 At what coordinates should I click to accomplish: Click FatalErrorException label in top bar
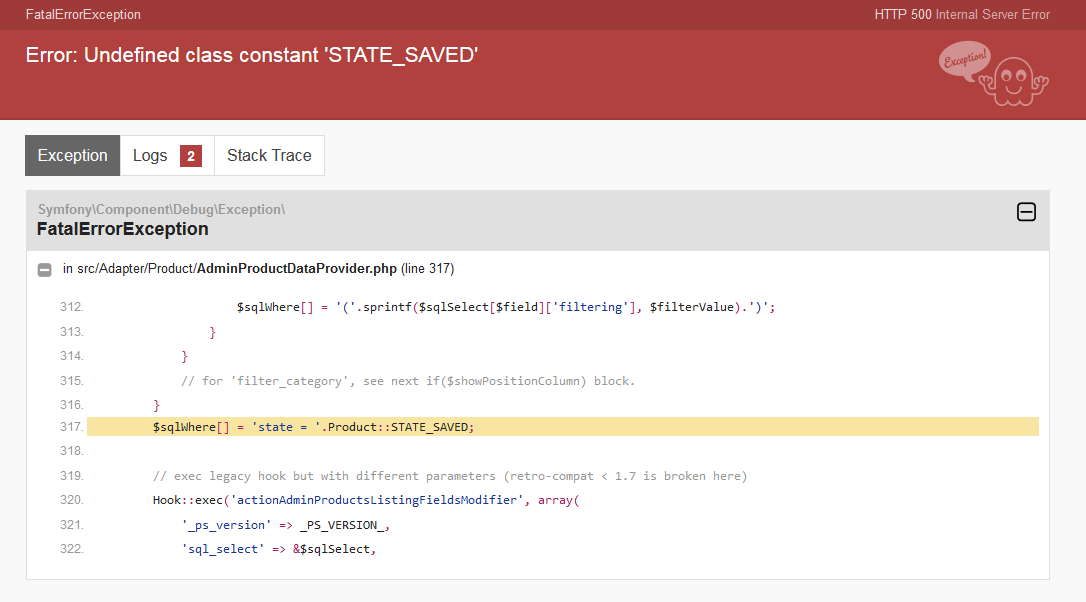[83, 15]
